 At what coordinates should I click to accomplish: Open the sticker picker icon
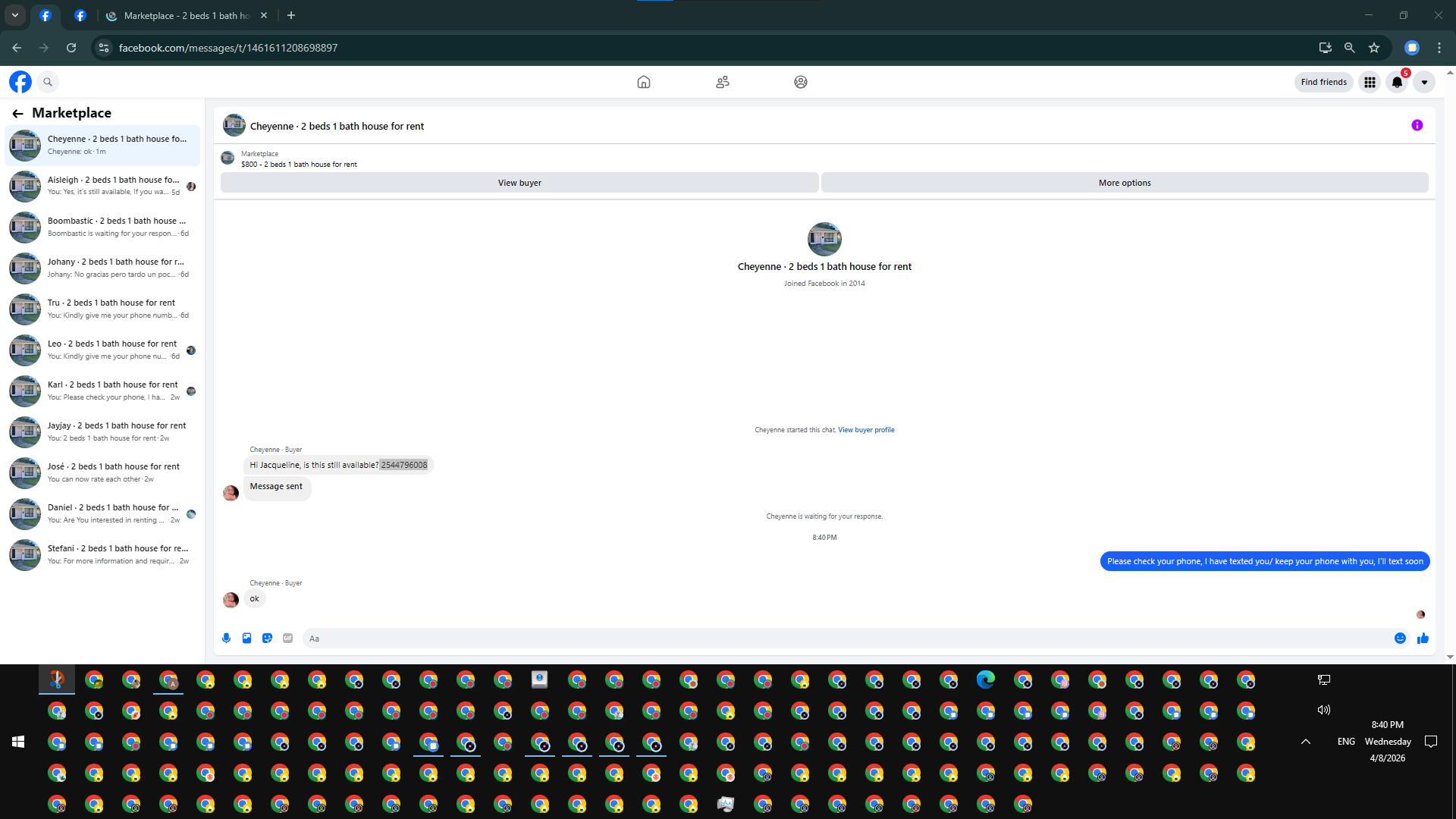click(267, 639)
